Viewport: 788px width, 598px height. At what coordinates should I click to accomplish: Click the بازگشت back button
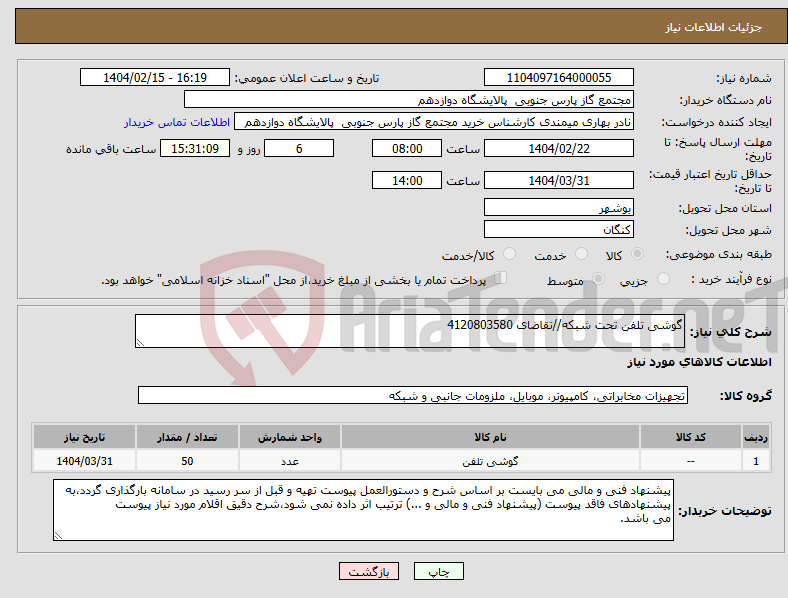(x=369, y=571)
